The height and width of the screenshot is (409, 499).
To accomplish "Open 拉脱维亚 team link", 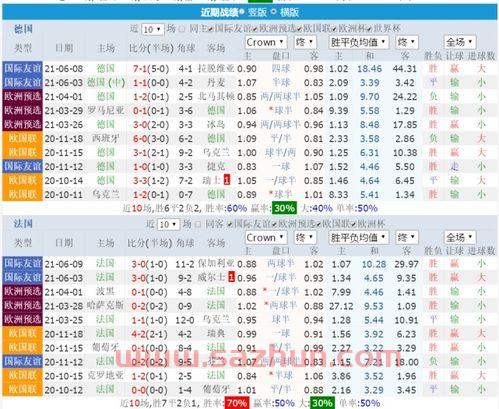I will coord(216,69).
